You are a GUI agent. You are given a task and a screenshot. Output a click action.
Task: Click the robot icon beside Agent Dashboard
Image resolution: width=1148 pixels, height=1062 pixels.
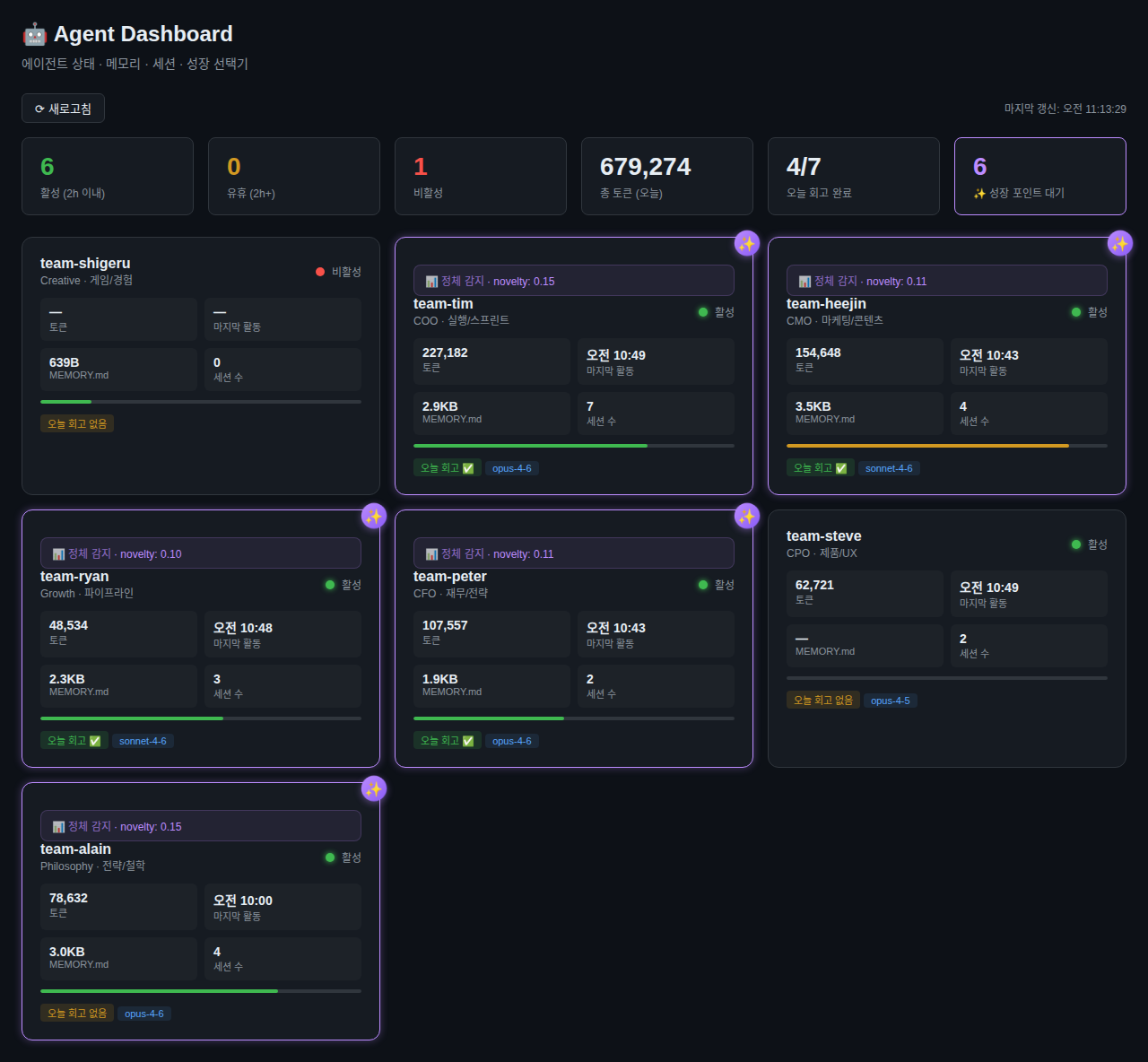tap(34, 34)
